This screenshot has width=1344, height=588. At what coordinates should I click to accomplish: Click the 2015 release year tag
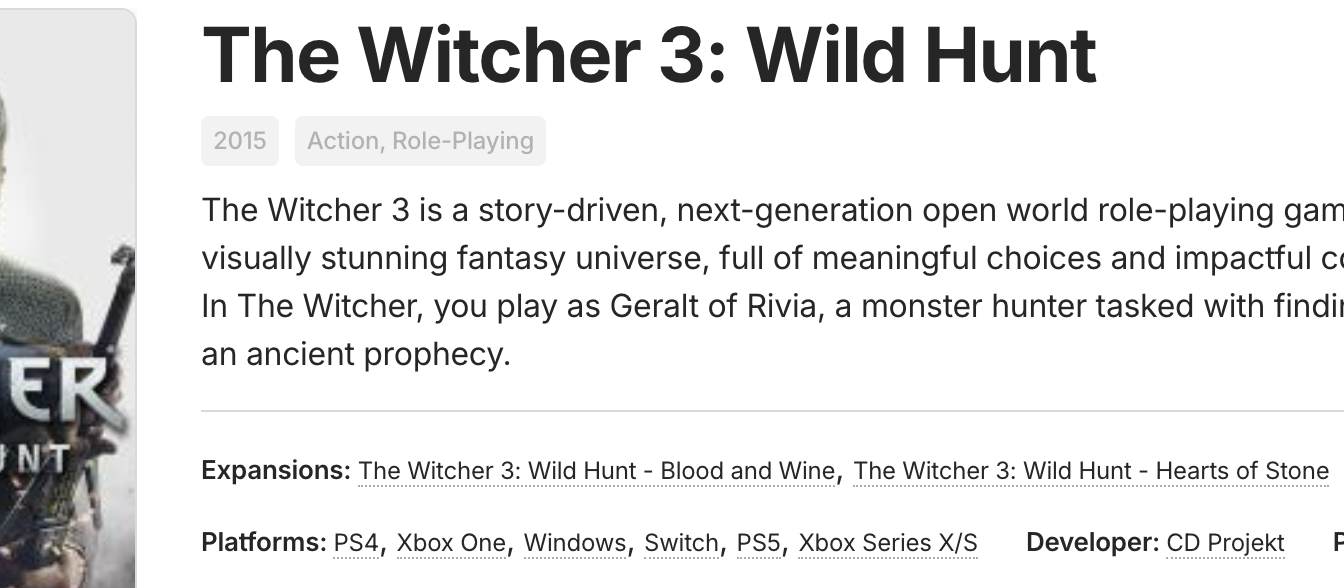click(x=240, y=141)
